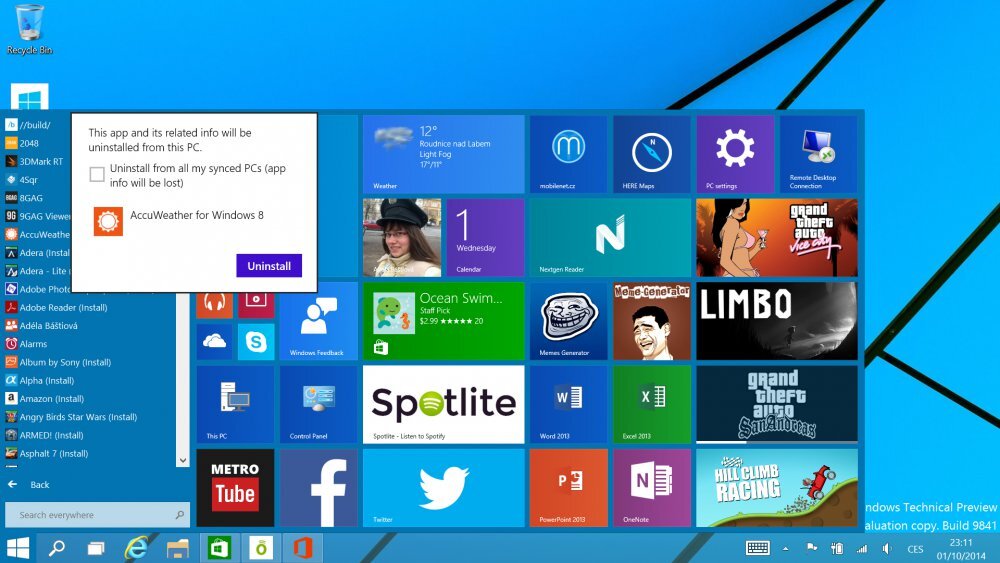Viewport: 1000px width, 563px height.
Task: Select ARMED! (Install) entry
Action: click(44, 435)
